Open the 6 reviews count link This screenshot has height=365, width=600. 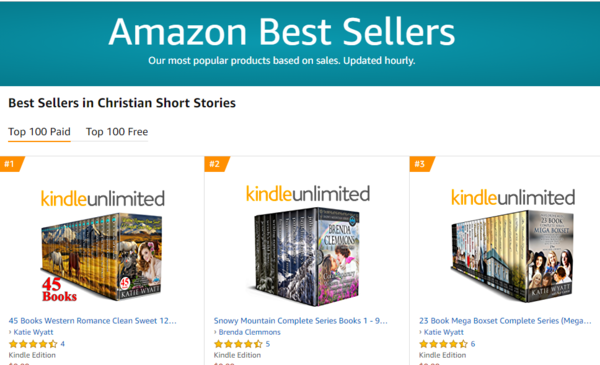pos(473,344)
